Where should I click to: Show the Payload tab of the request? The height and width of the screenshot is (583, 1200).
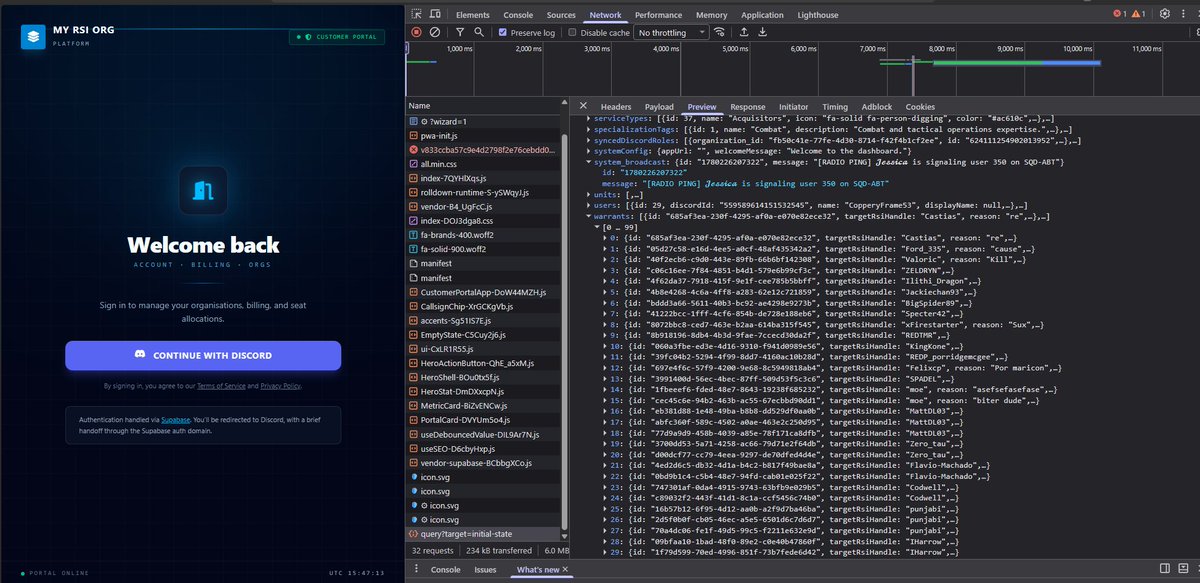coord(659,107)
